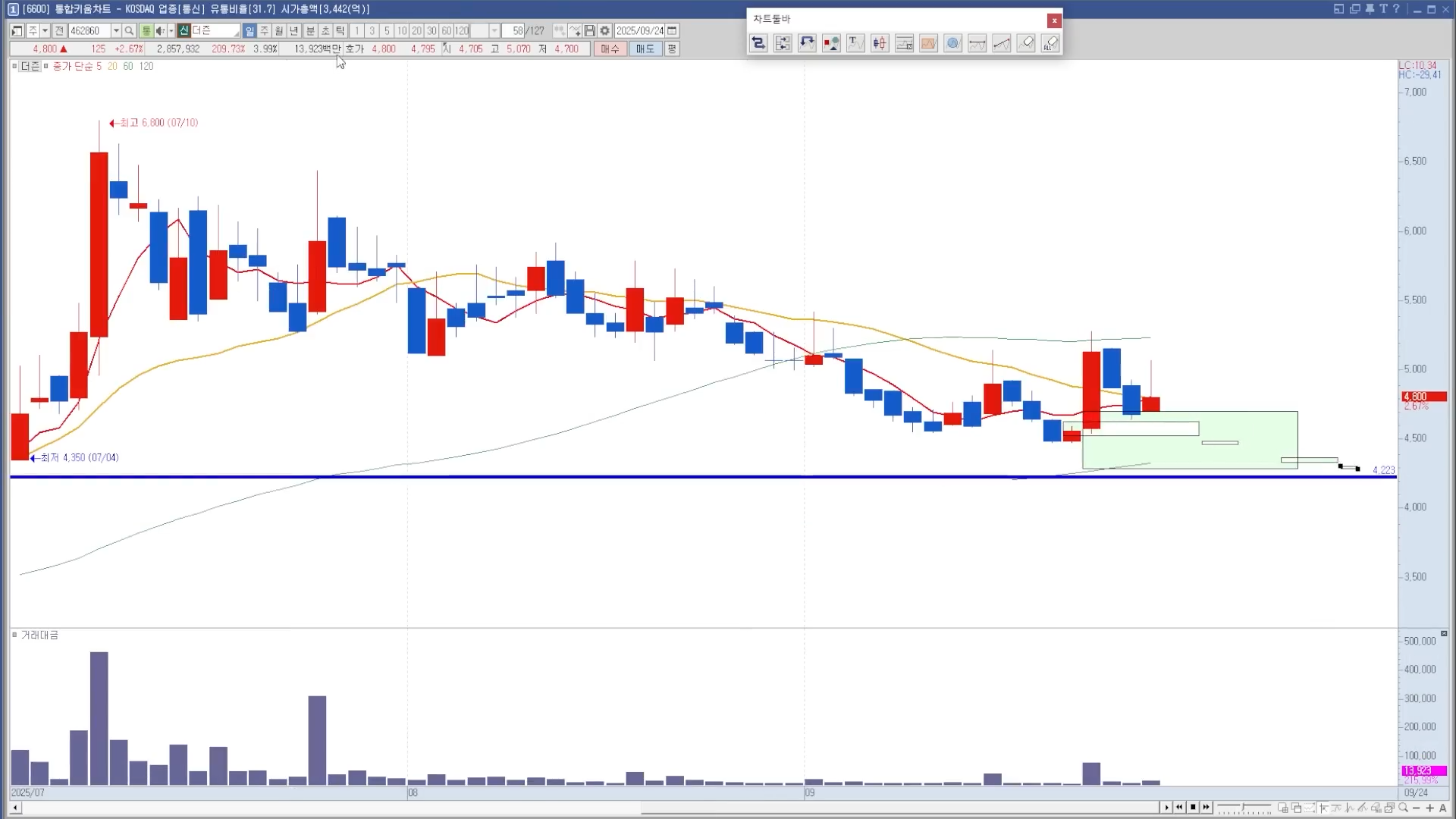Adjust the chart zoom slider at bottom
This screenshot has width=1456, height=819.
[x=1244, y=808]
